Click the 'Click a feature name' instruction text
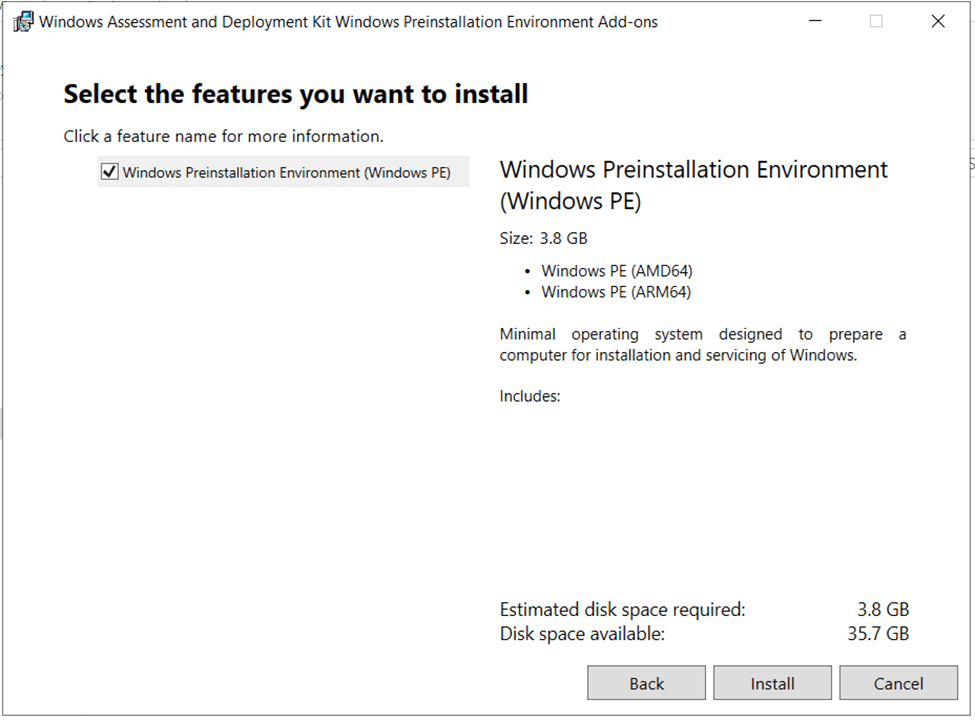The width and height of the screenshot is (975, 720). [223, 136]
